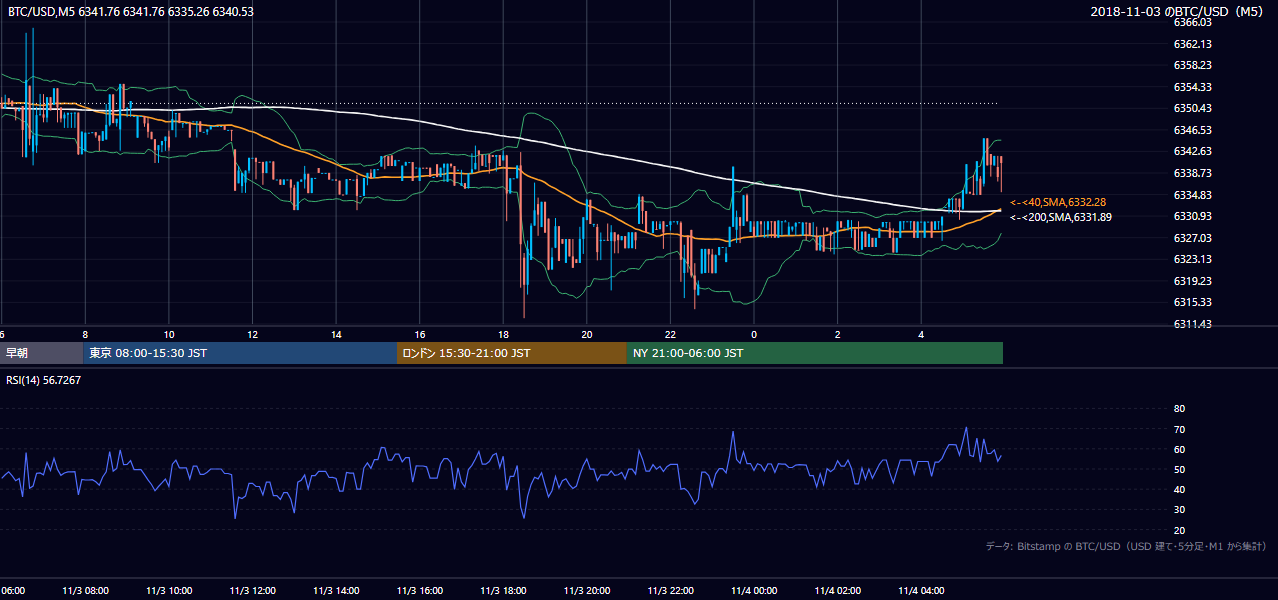This screenshot has width=1278, height=600.
Task: Click RSI axis level 20
Action: click(1179, 530)
